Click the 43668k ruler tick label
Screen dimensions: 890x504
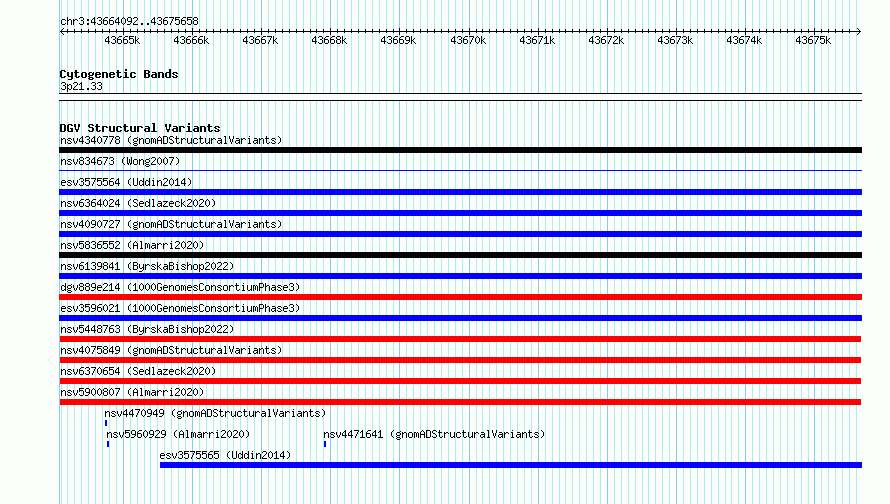(x=329, y=40)
